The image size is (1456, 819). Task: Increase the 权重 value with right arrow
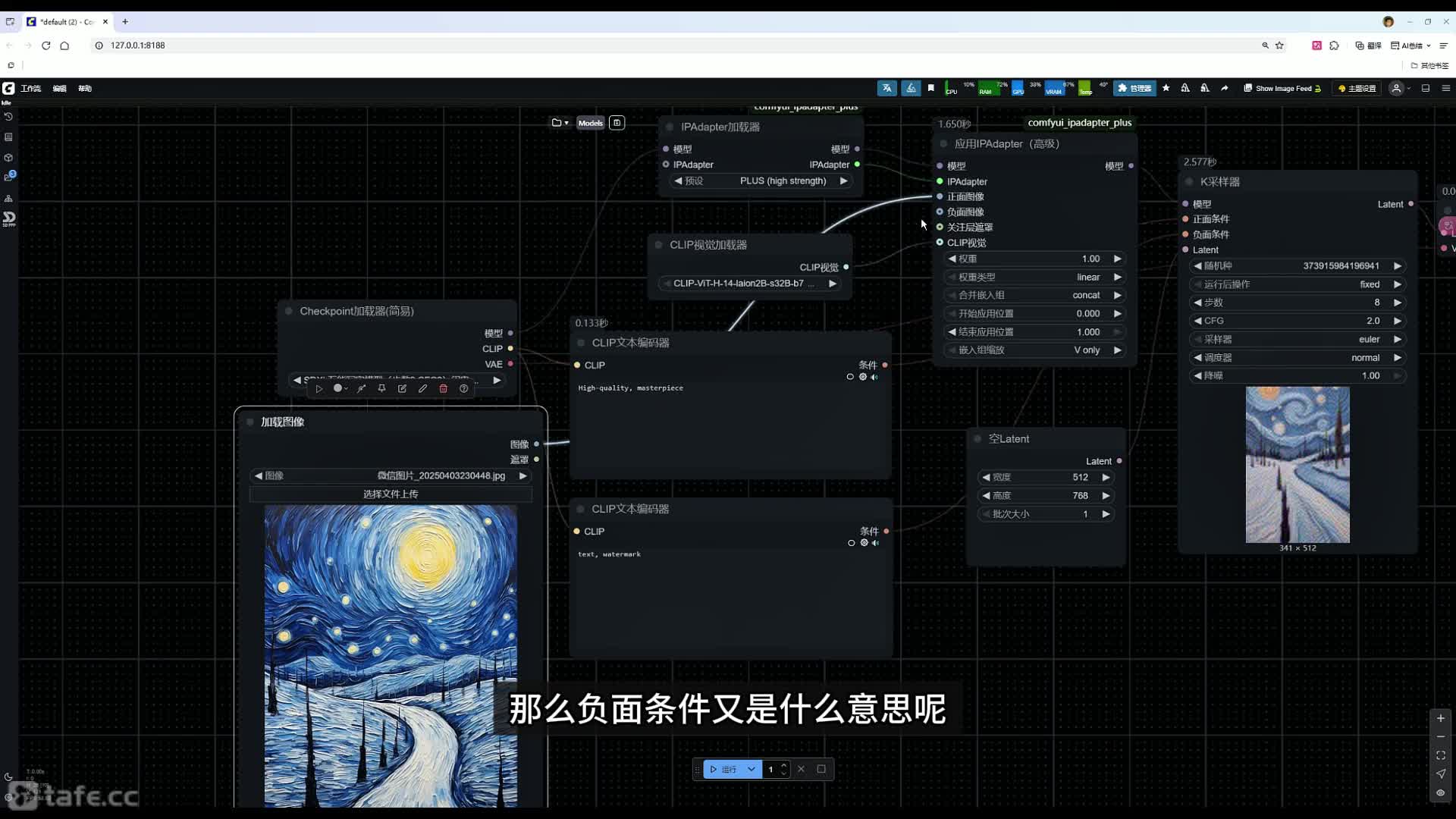point(1117,259)
